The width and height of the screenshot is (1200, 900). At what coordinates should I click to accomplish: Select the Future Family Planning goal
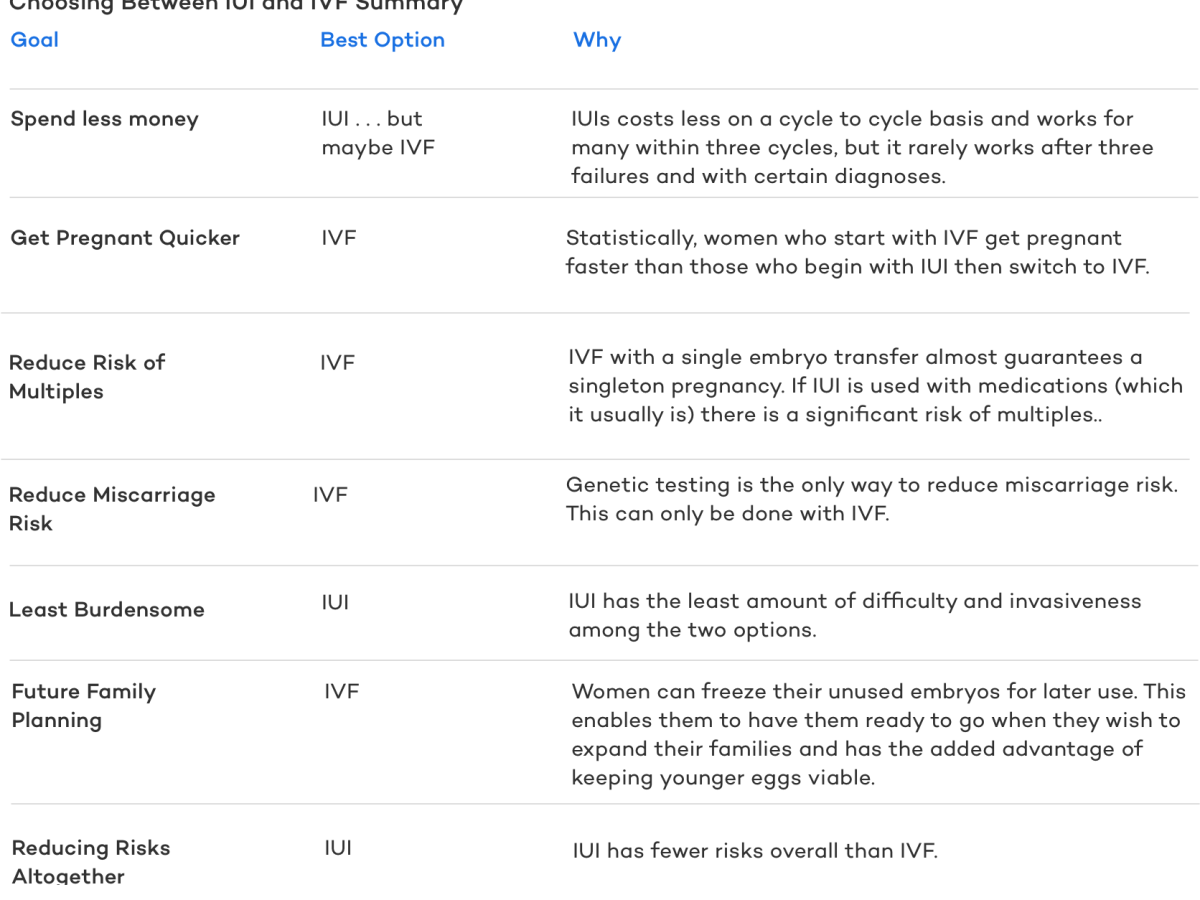pos(84,706)
